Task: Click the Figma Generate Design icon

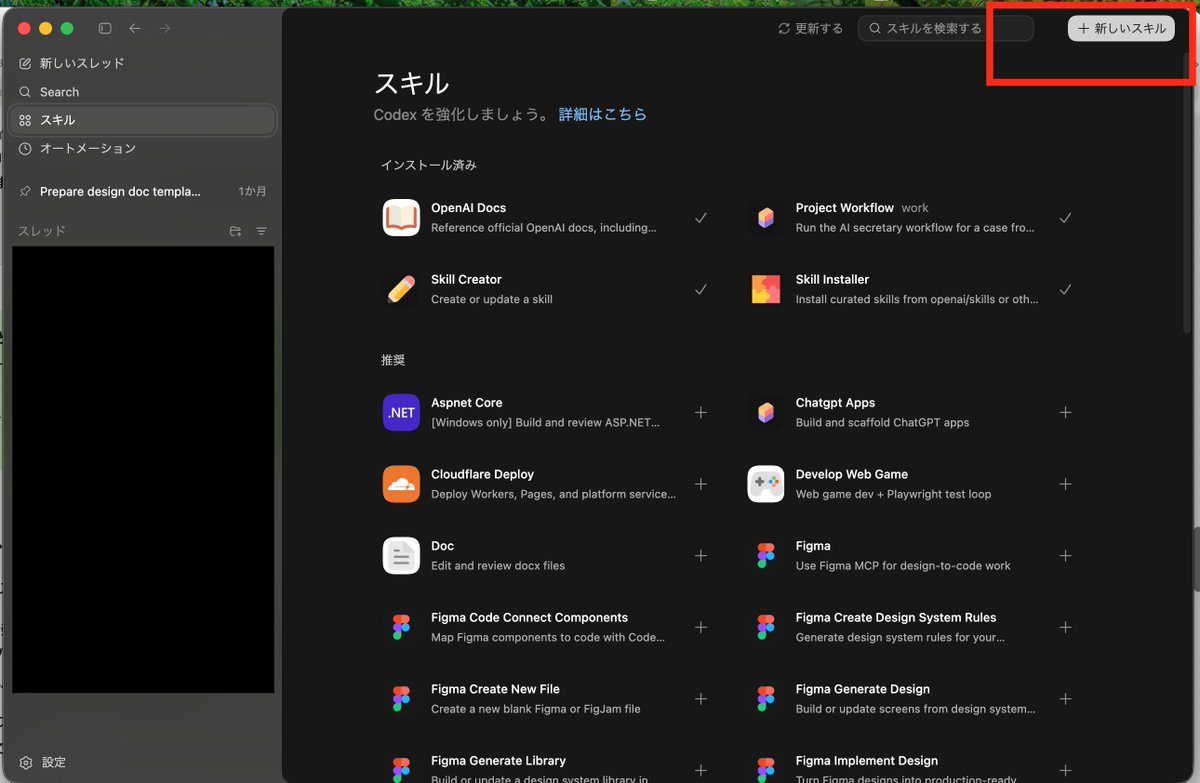Action: [x=766, y=699]
